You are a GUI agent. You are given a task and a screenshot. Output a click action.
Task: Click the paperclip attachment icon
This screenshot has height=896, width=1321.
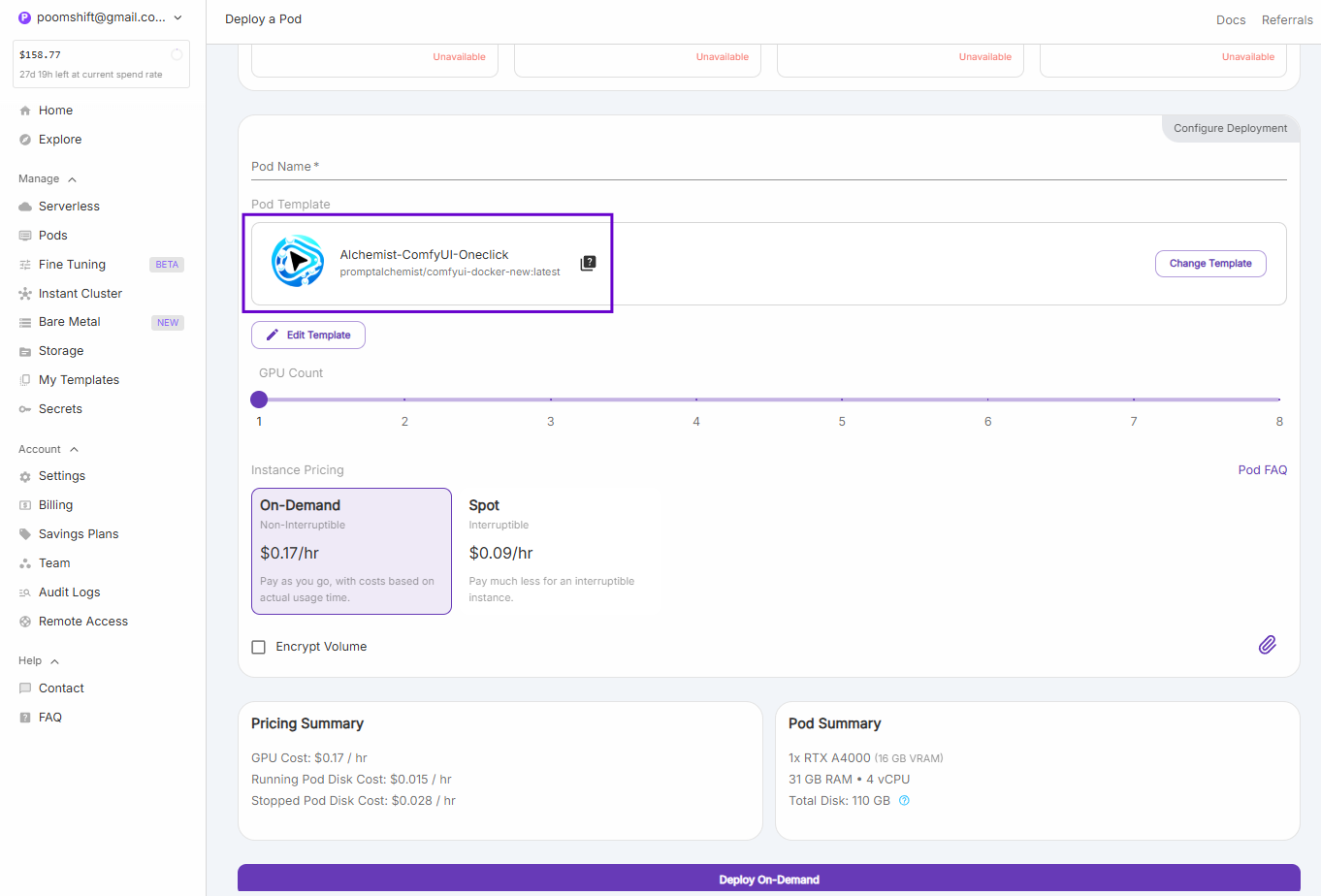click(x=1267, y=645)
